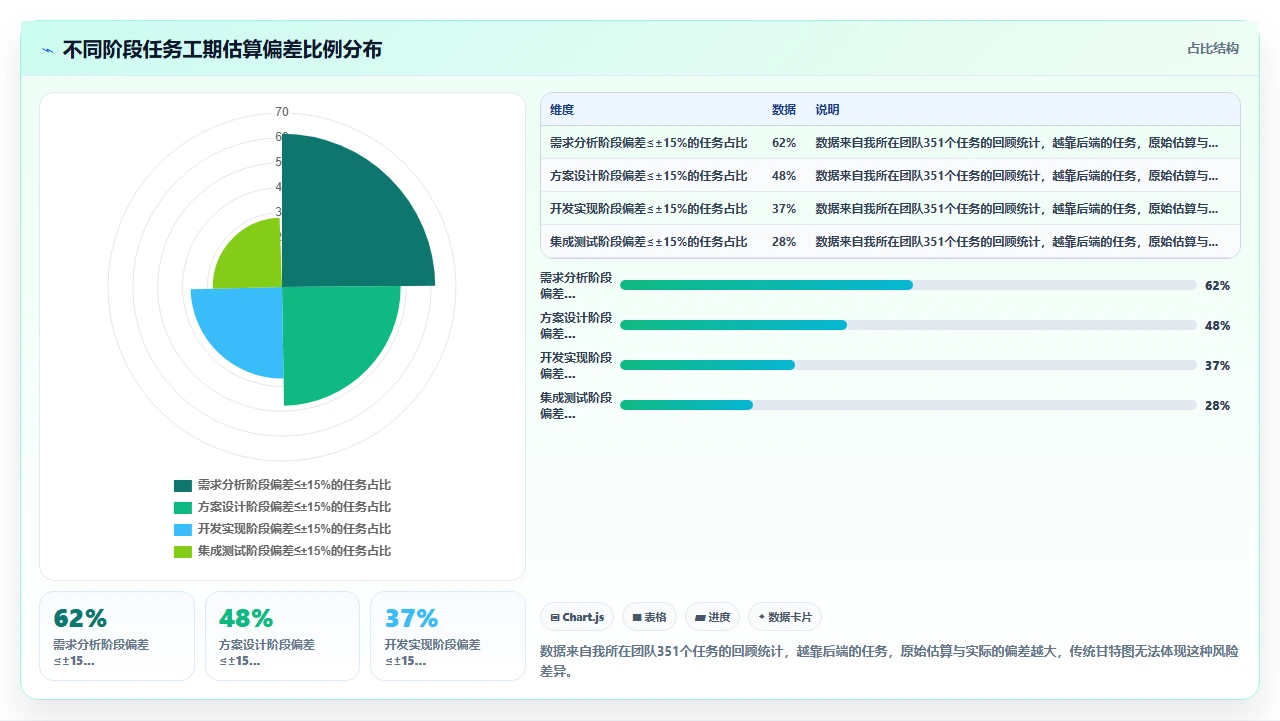Click the 表格 tag
Screen dimensions: 1280x721
pos(649,617)
